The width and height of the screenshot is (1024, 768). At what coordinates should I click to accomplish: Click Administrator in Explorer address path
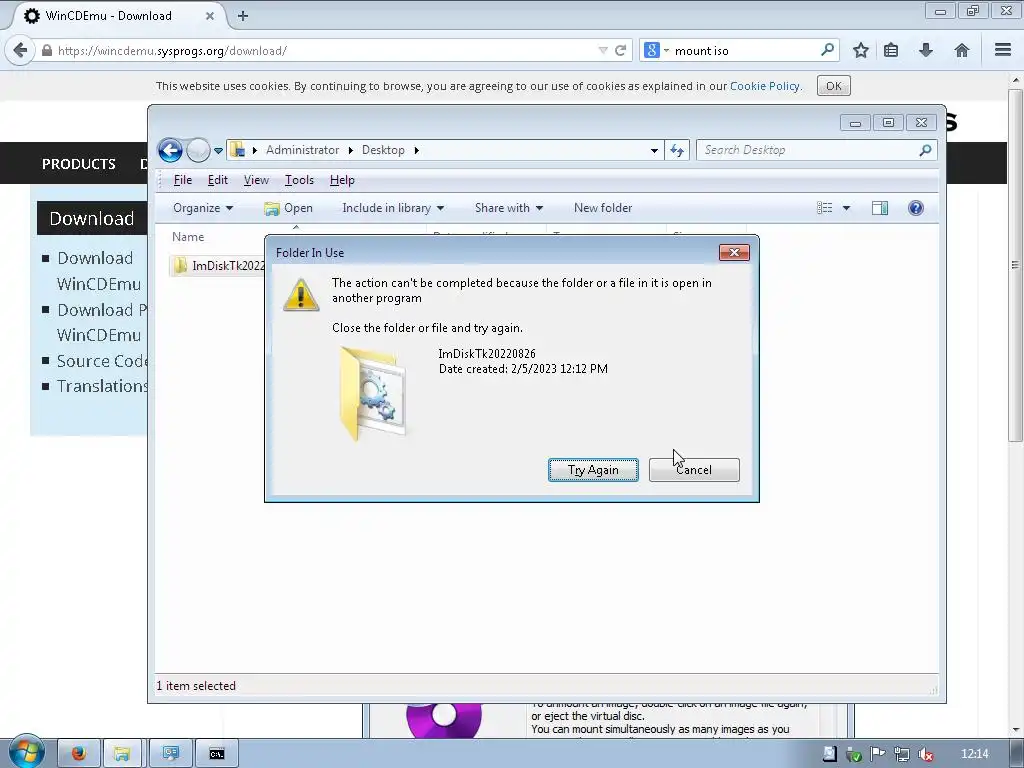coord(302,150)
